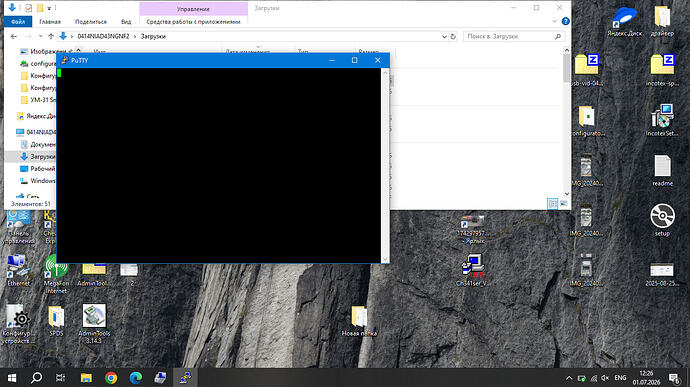
Task: Select the setup disc icon on desktop
Action: pyautogui.click(x=662, y=220)
